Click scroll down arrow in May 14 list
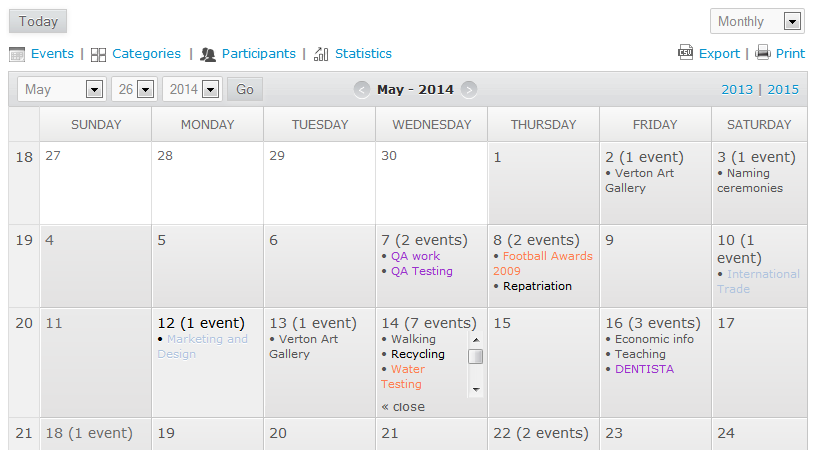This screenshot has width=815, height=450. click(x=476, y=389)
